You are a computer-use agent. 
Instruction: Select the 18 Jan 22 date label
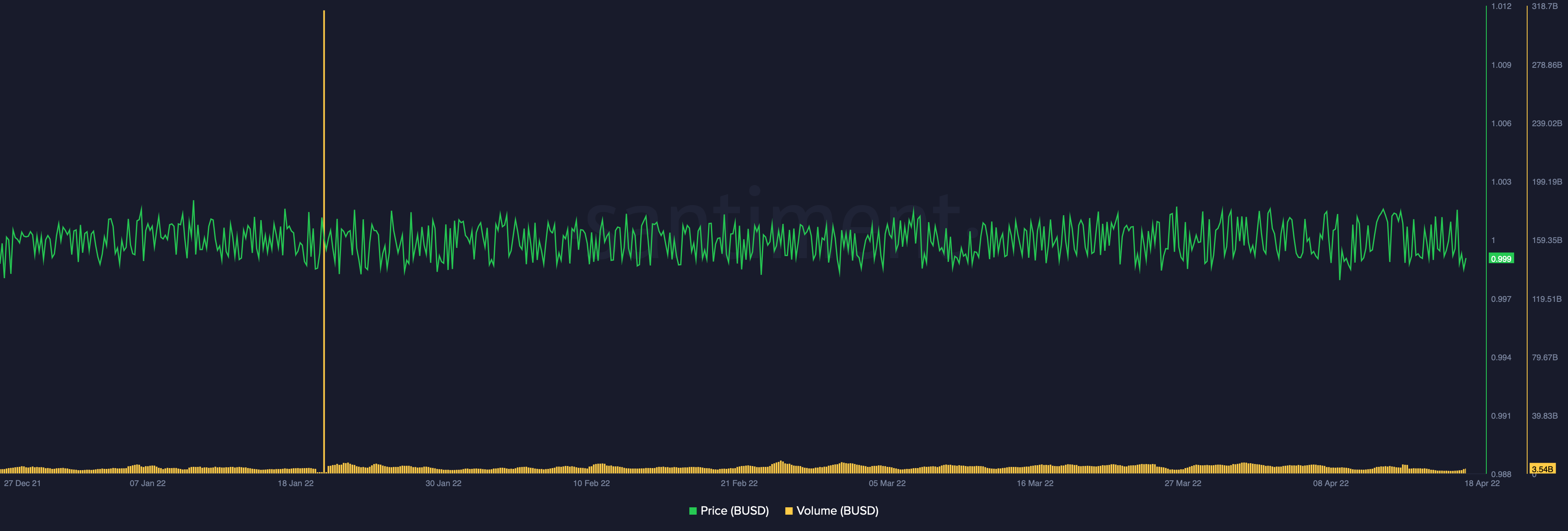(295, 484)
